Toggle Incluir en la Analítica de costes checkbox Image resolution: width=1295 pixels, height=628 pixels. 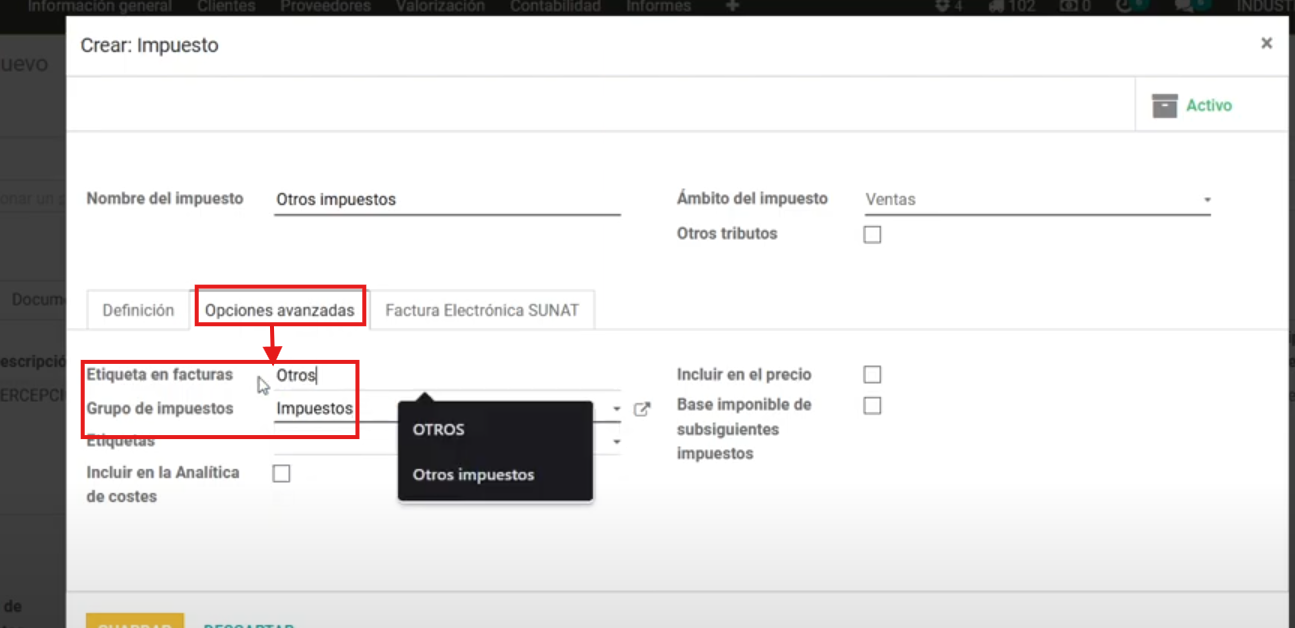tap(282, 474)
